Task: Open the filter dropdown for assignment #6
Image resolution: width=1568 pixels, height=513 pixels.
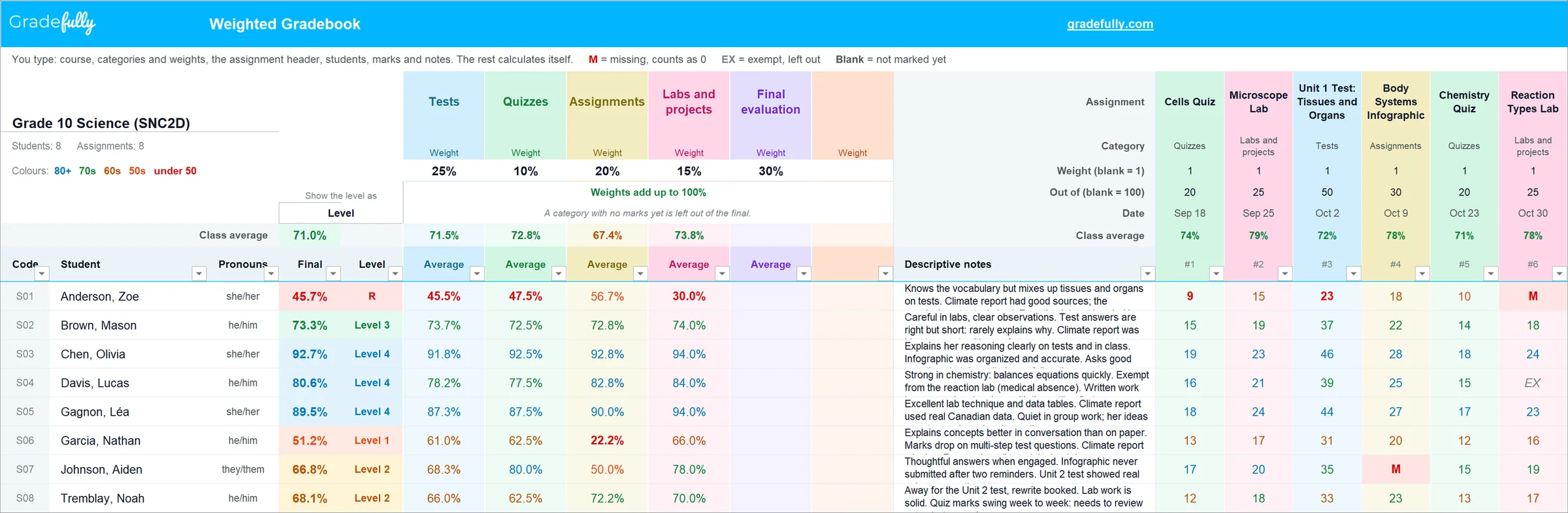Action: click(x=1559, y=273)
